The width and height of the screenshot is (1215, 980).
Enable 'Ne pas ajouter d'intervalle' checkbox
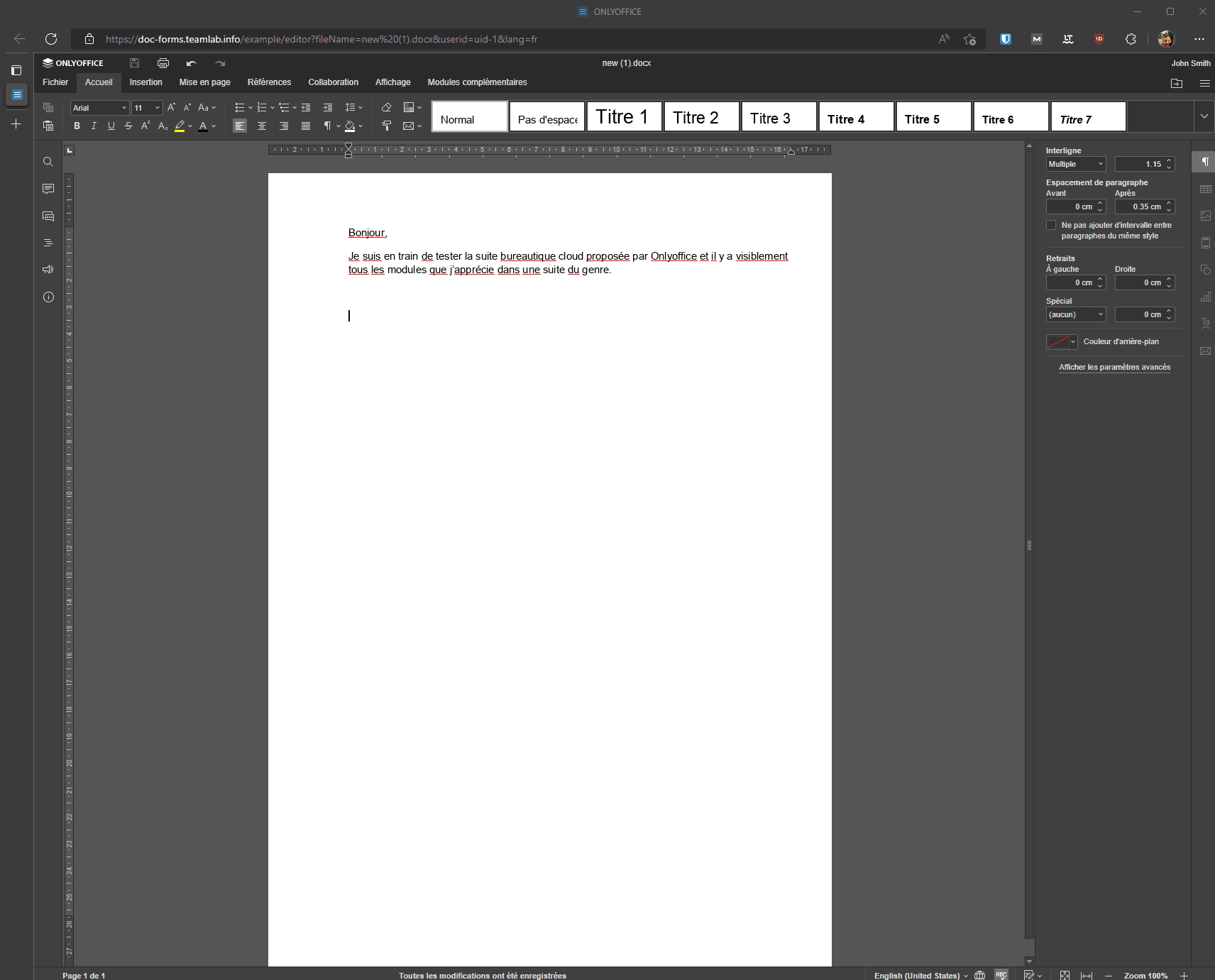(1051, 225)
